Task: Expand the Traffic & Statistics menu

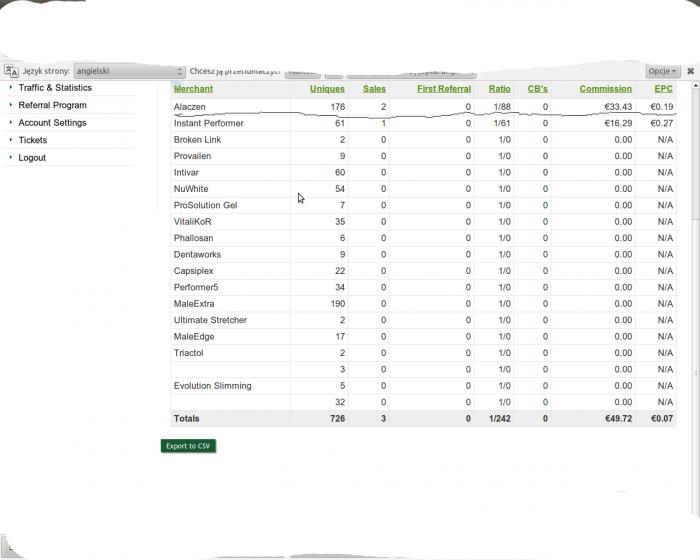Action: 55,88
